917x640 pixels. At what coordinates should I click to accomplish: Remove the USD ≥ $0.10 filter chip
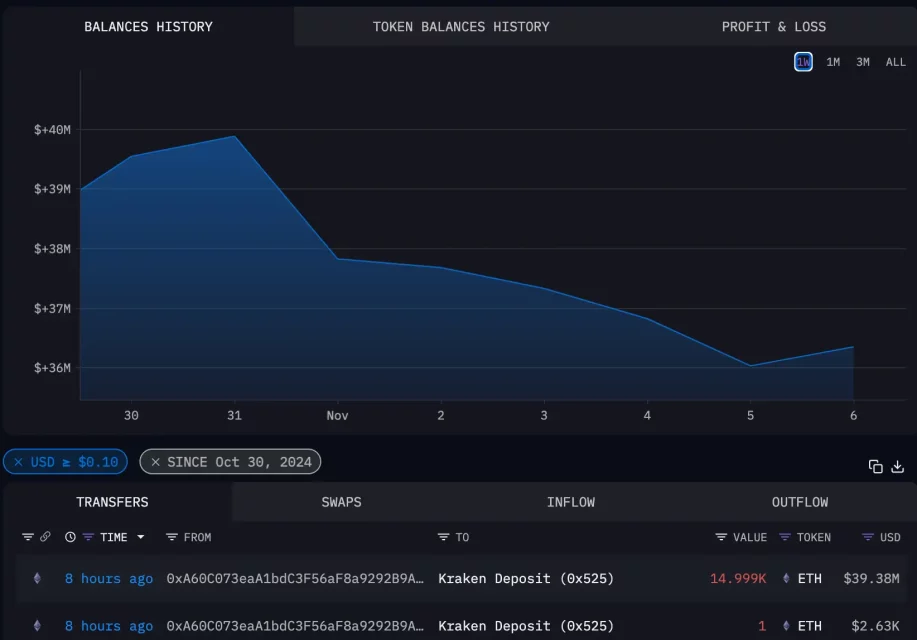coord(18,462)
